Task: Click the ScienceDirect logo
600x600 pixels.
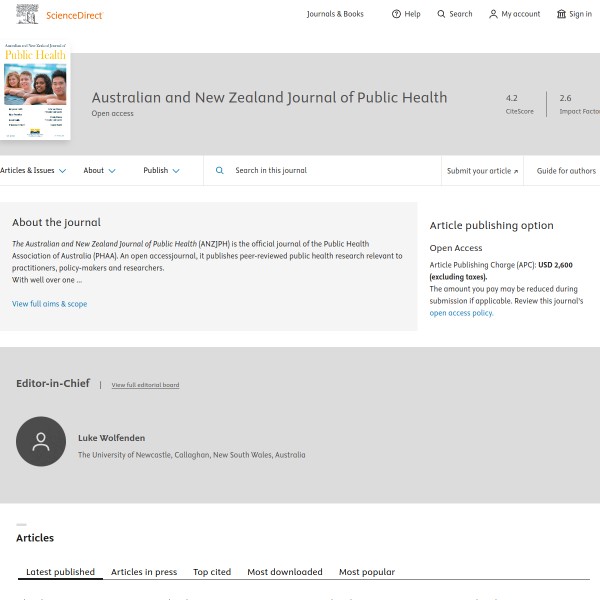Action: point(60,14)
